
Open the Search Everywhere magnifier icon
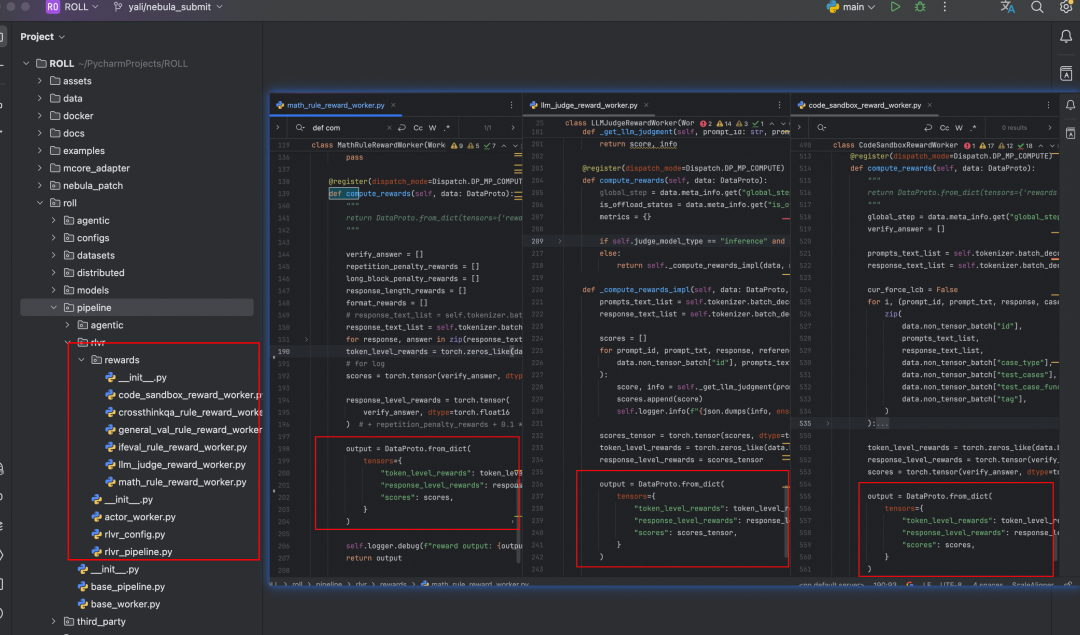[1037, 7]
